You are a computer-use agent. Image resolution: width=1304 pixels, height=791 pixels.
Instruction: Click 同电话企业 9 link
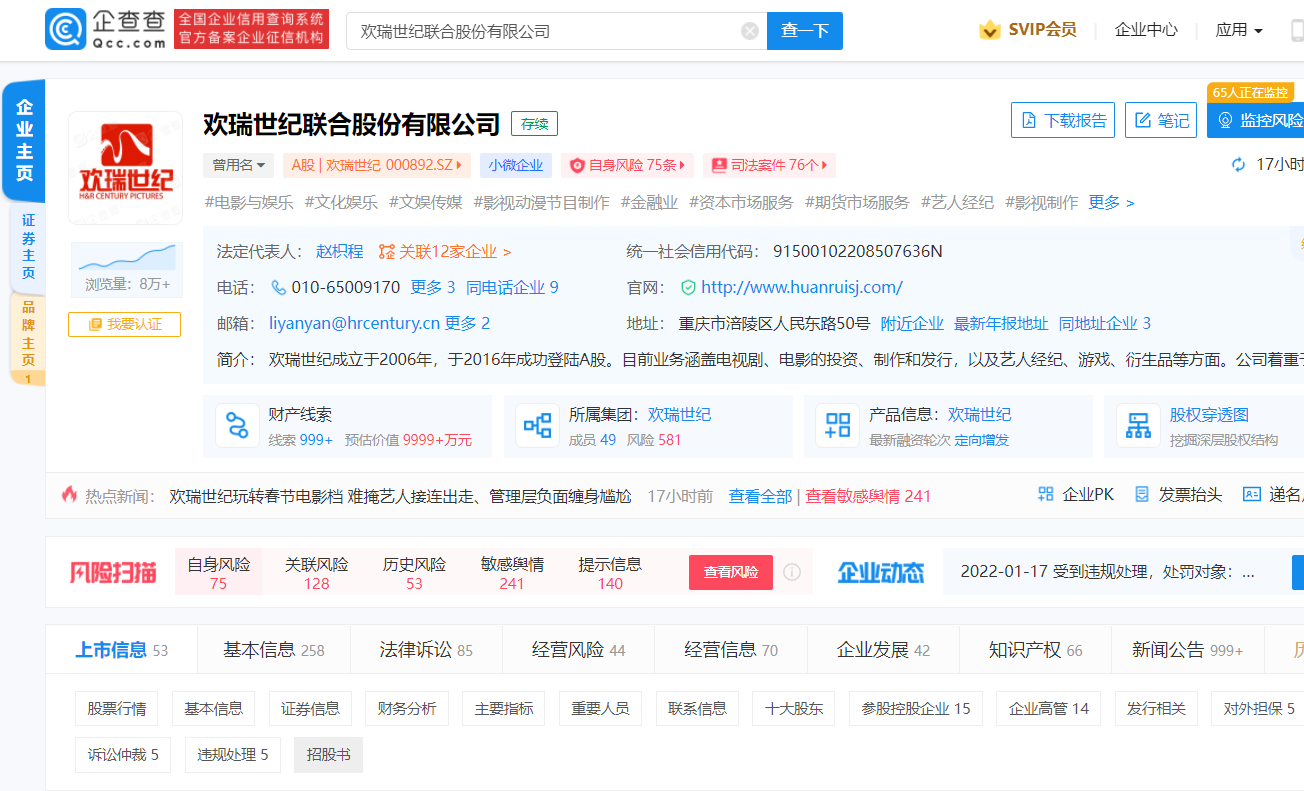512,288
